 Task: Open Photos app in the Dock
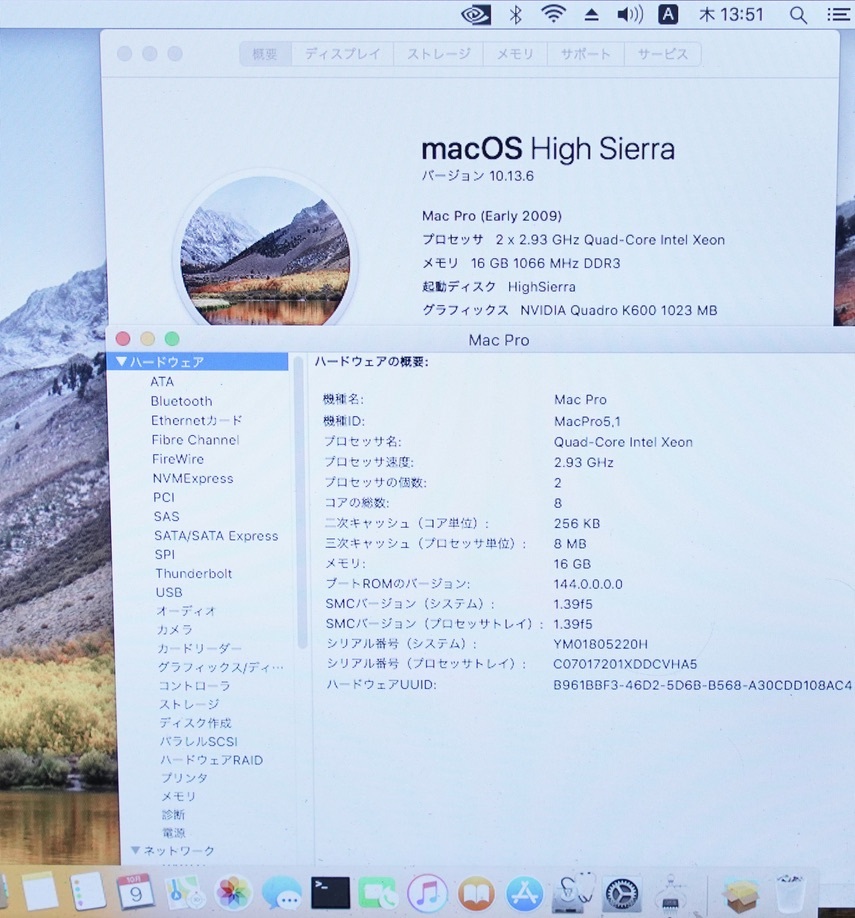coord(233,893)
